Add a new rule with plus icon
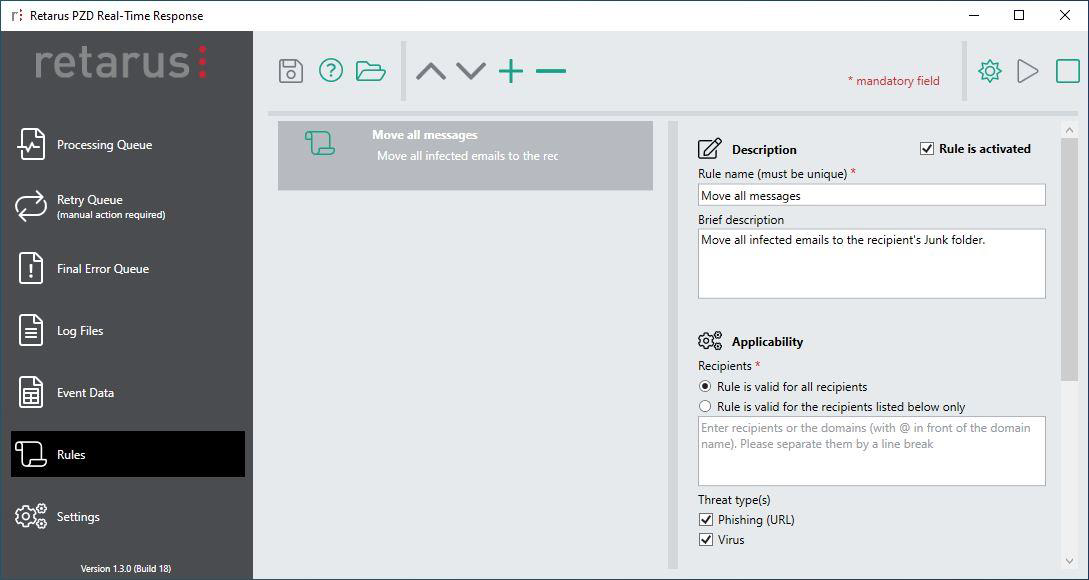Image resolution: width=1089 pixels, height=580 pixels. 511,71
